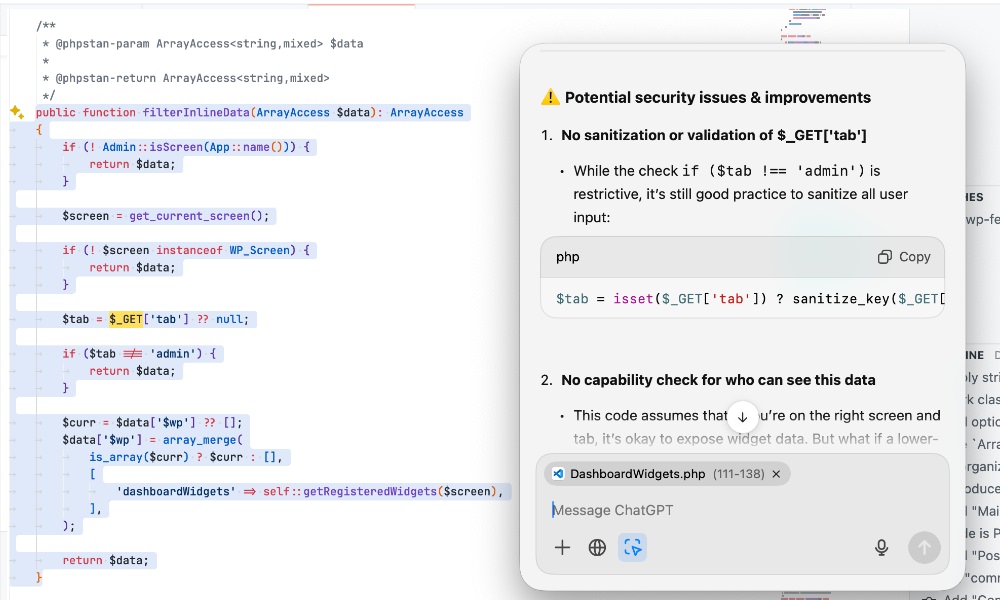1000x600 pixels.
Task: Click the highlighted $_GET in the editor
Action: point(126,319)
